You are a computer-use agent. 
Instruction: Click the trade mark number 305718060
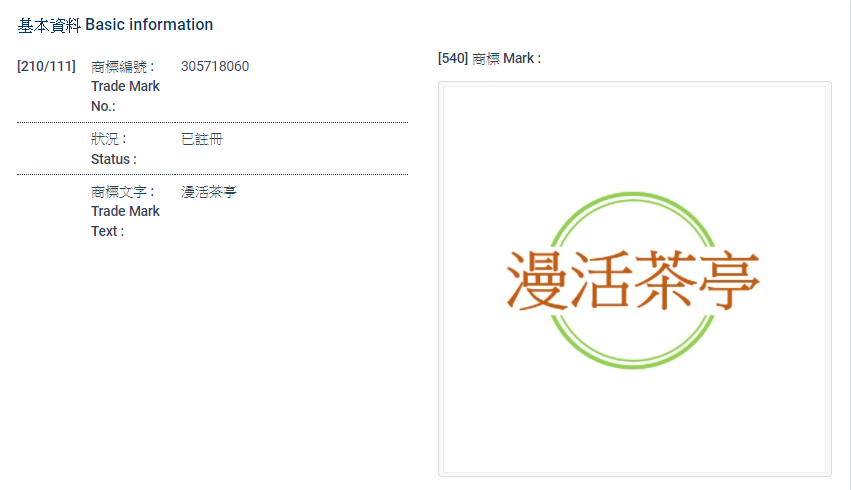[215, 67]
